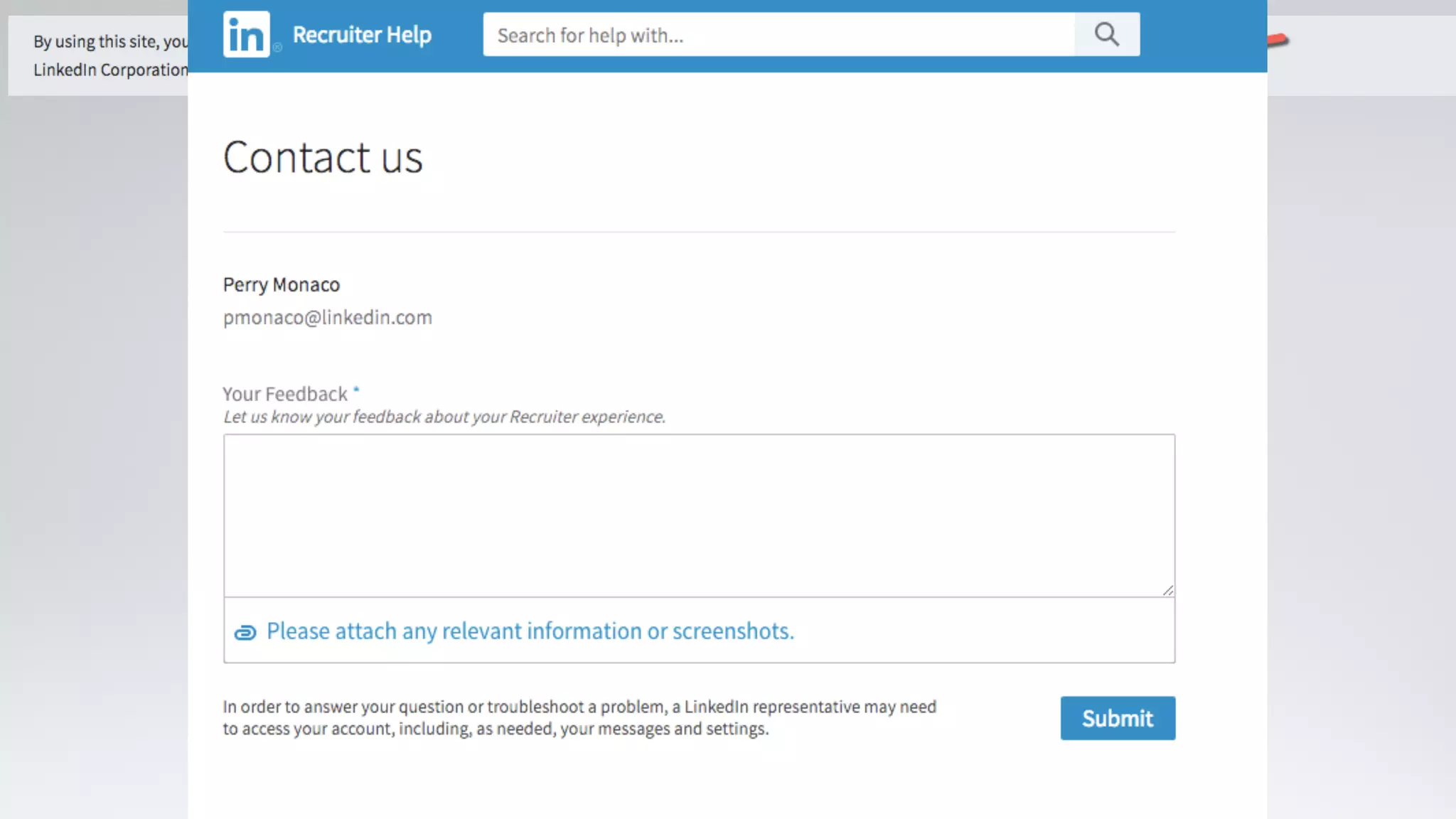Click the "Your Feedback" field label
This screenshot has width=1456, height=819.
(x=284, y=394)
